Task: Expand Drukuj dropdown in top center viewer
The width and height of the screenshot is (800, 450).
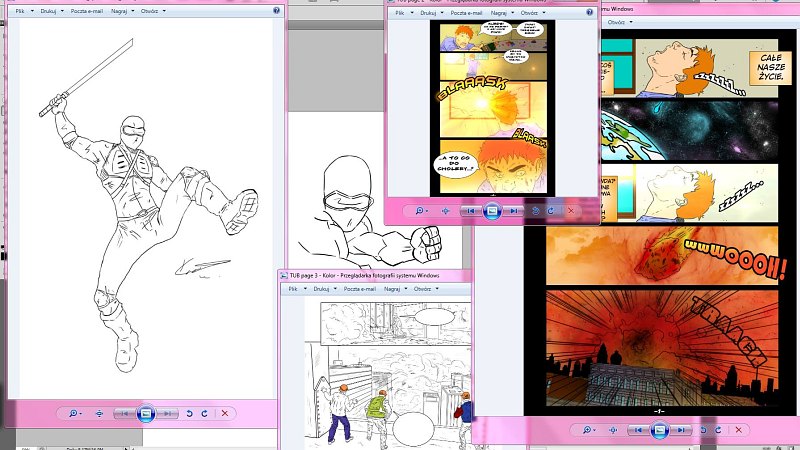Action: [432, 13]
